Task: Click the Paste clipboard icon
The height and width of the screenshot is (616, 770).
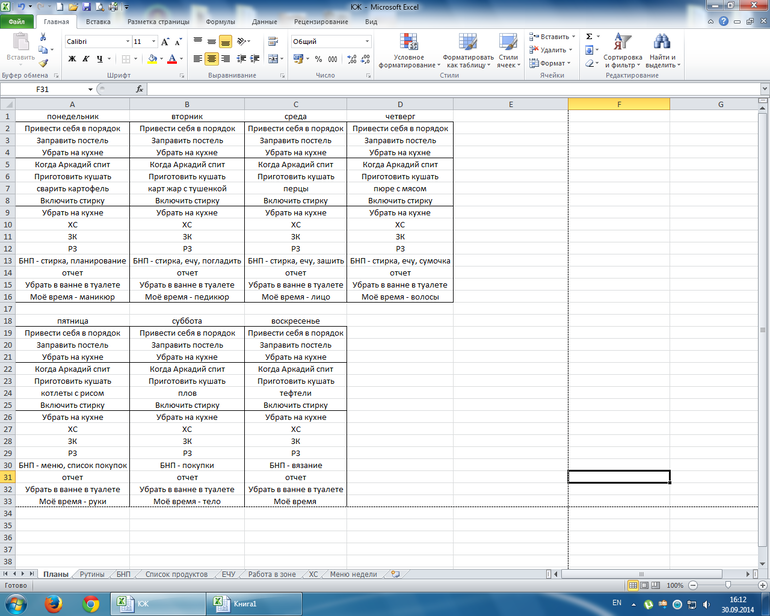Action: [19, 46]
